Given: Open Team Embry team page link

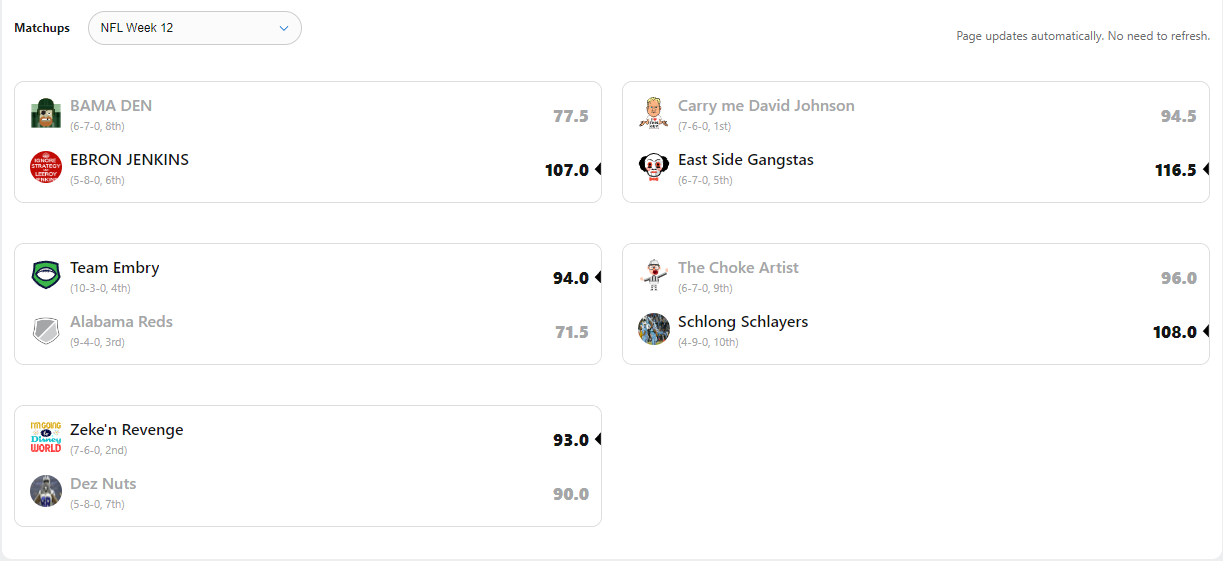Looking at the screenshot, I should pos(114,268).
